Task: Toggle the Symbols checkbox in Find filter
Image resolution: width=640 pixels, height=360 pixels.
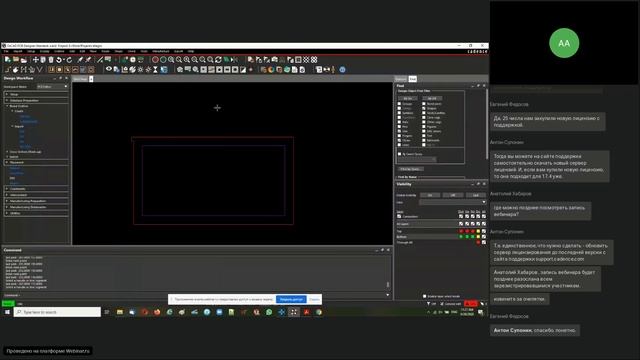Action: click(x=399, y=113)
